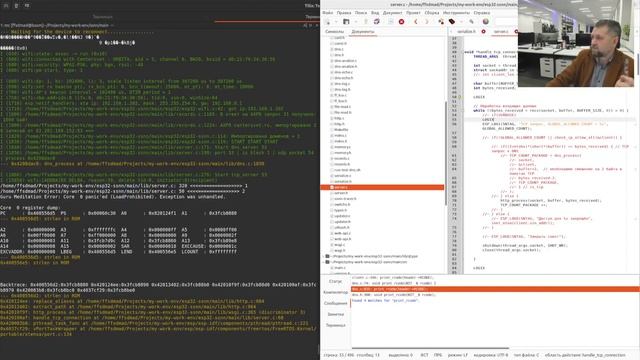Open the Заметки message tab

coord(336,314)
